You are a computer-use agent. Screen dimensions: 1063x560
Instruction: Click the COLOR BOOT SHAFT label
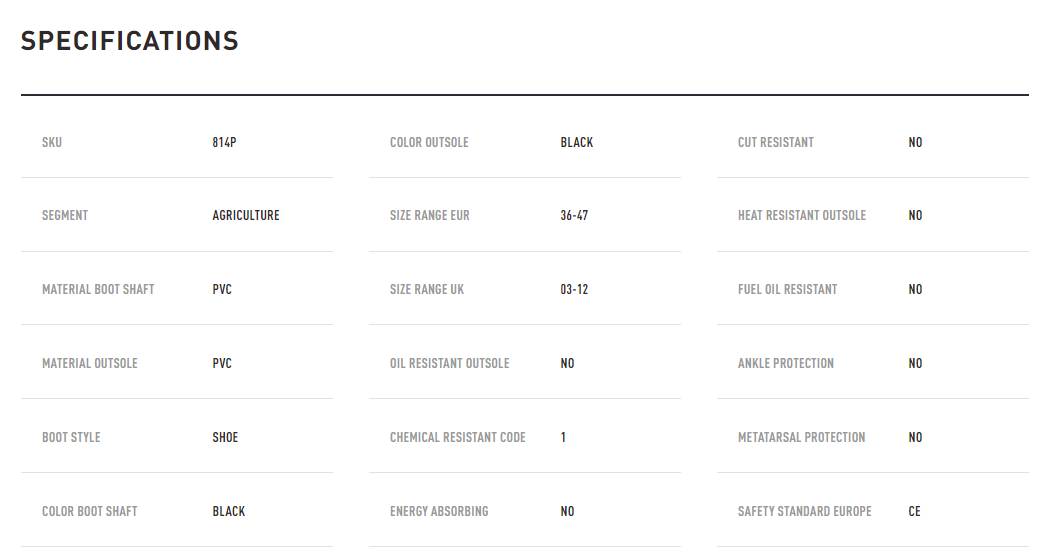tap(89, 511)
